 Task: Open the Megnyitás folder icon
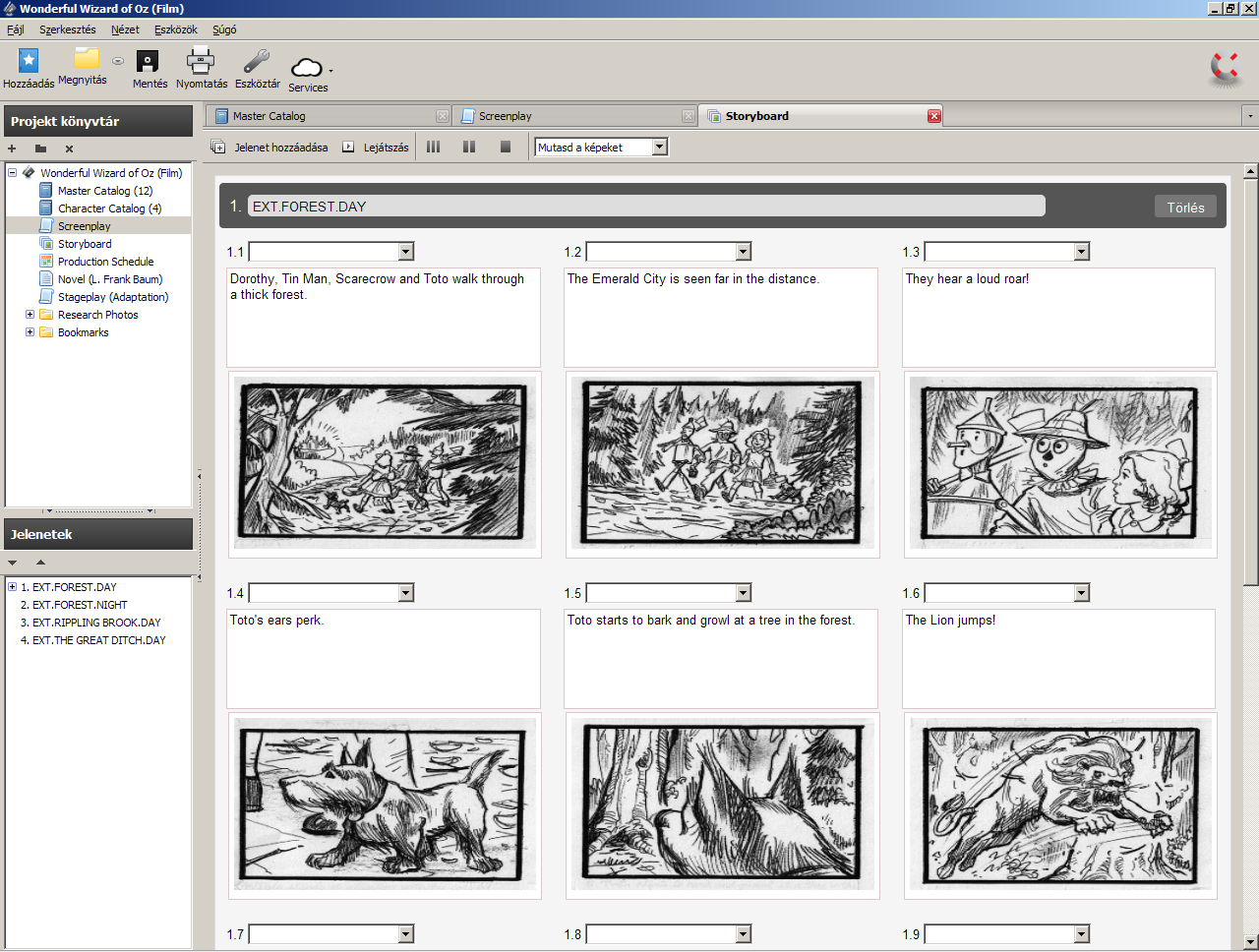pyautogui.click(x=87, y=58)
